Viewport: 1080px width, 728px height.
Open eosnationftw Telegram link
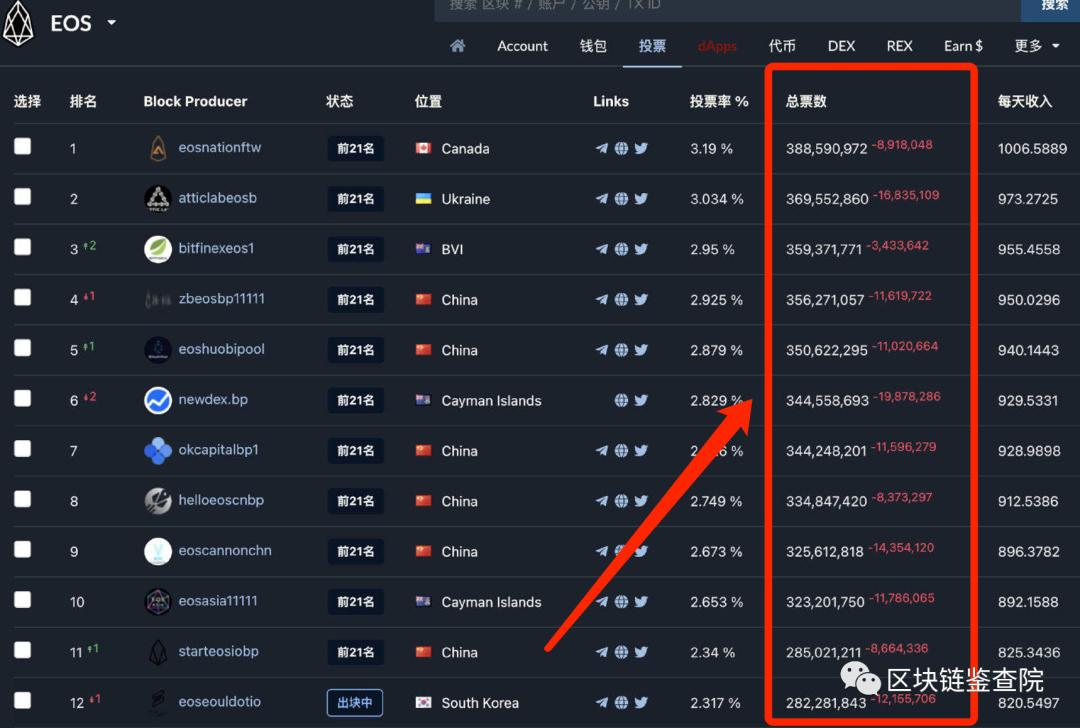click(x=601, y=148)
